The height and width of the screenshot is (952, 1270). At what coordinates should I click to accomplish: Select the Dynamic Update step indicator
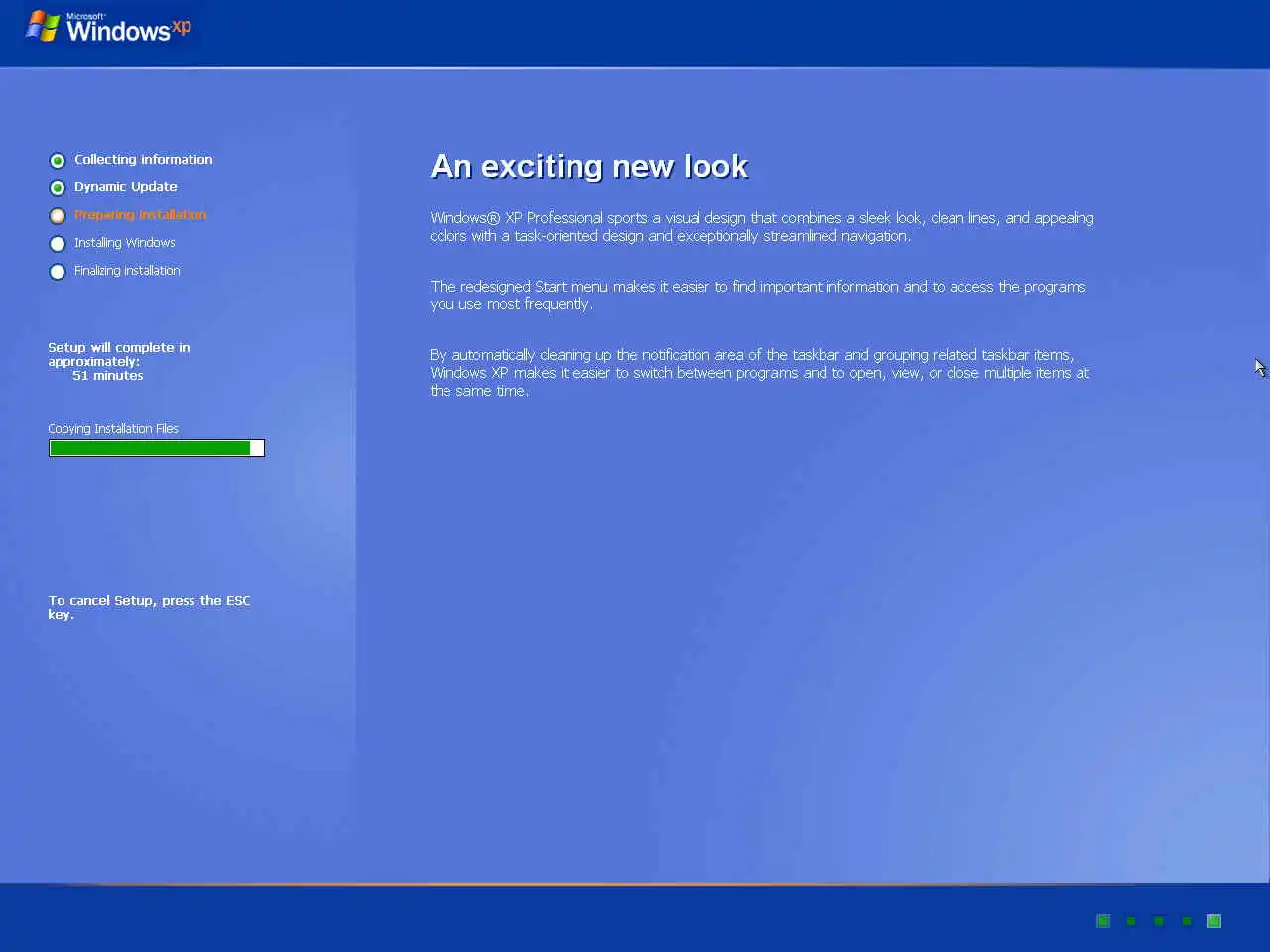tap(58, 187)
